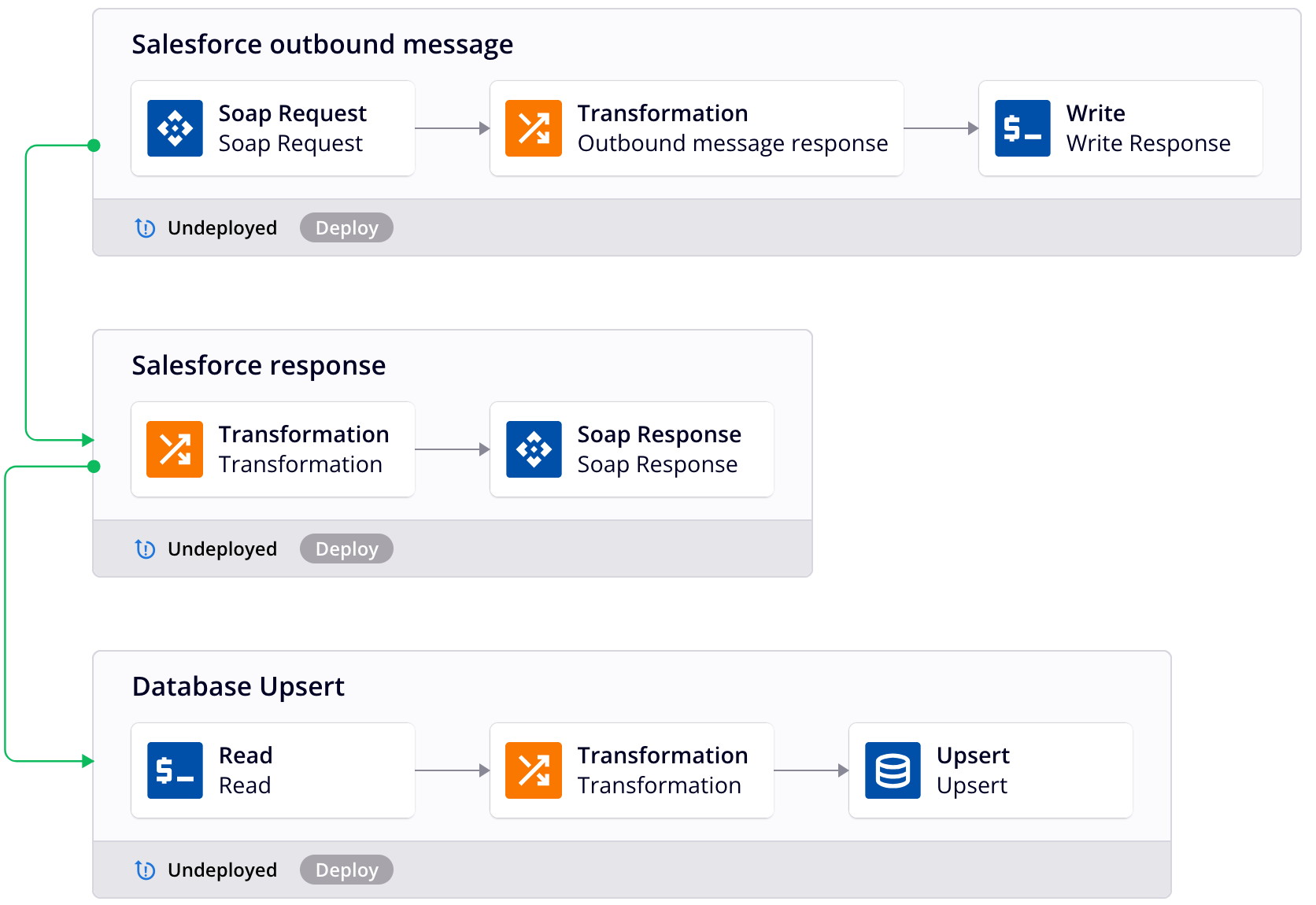
Task: Click the Read script icon
Action: (175, 770)
